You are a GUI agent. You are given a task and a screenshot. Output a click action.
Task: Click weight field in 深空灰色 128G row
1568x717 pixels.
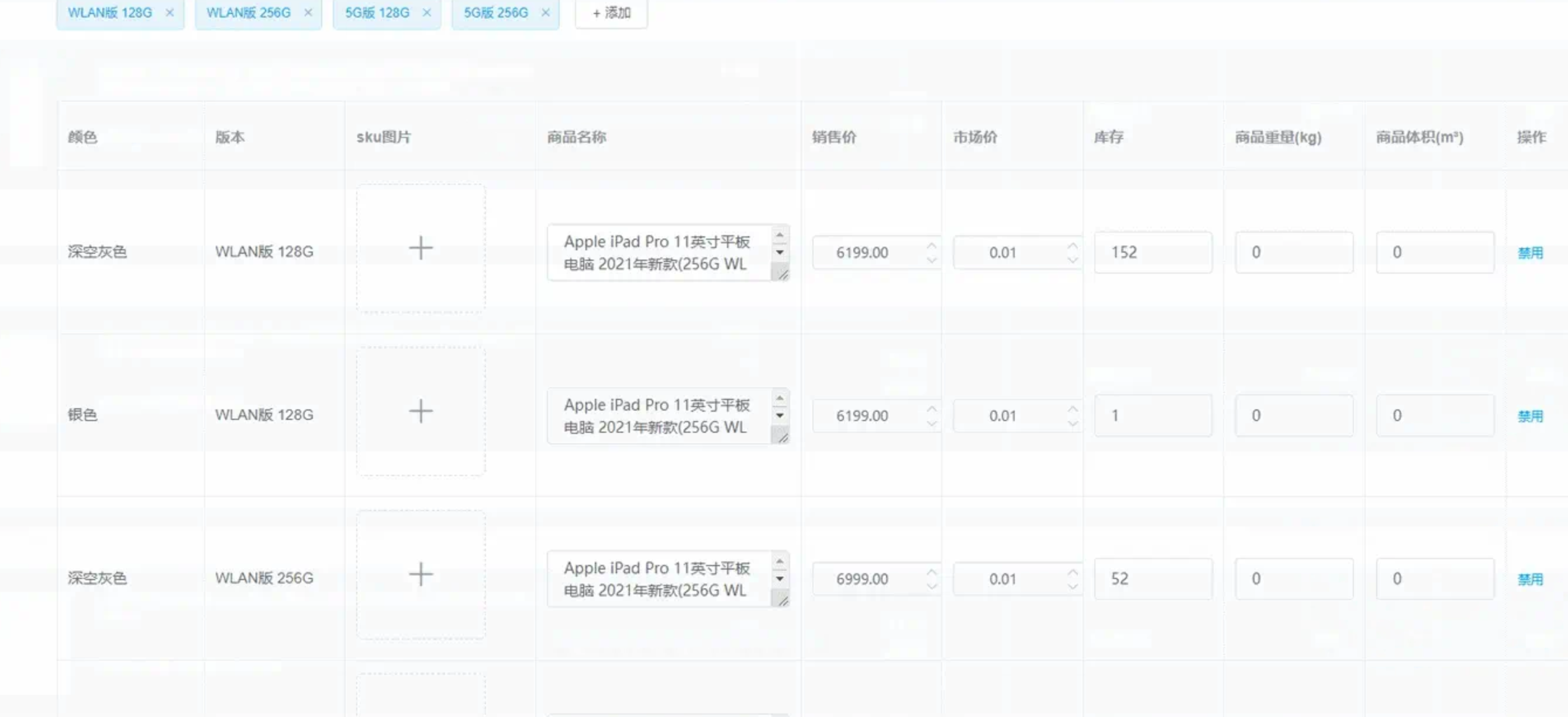(x=1294, y=252)
